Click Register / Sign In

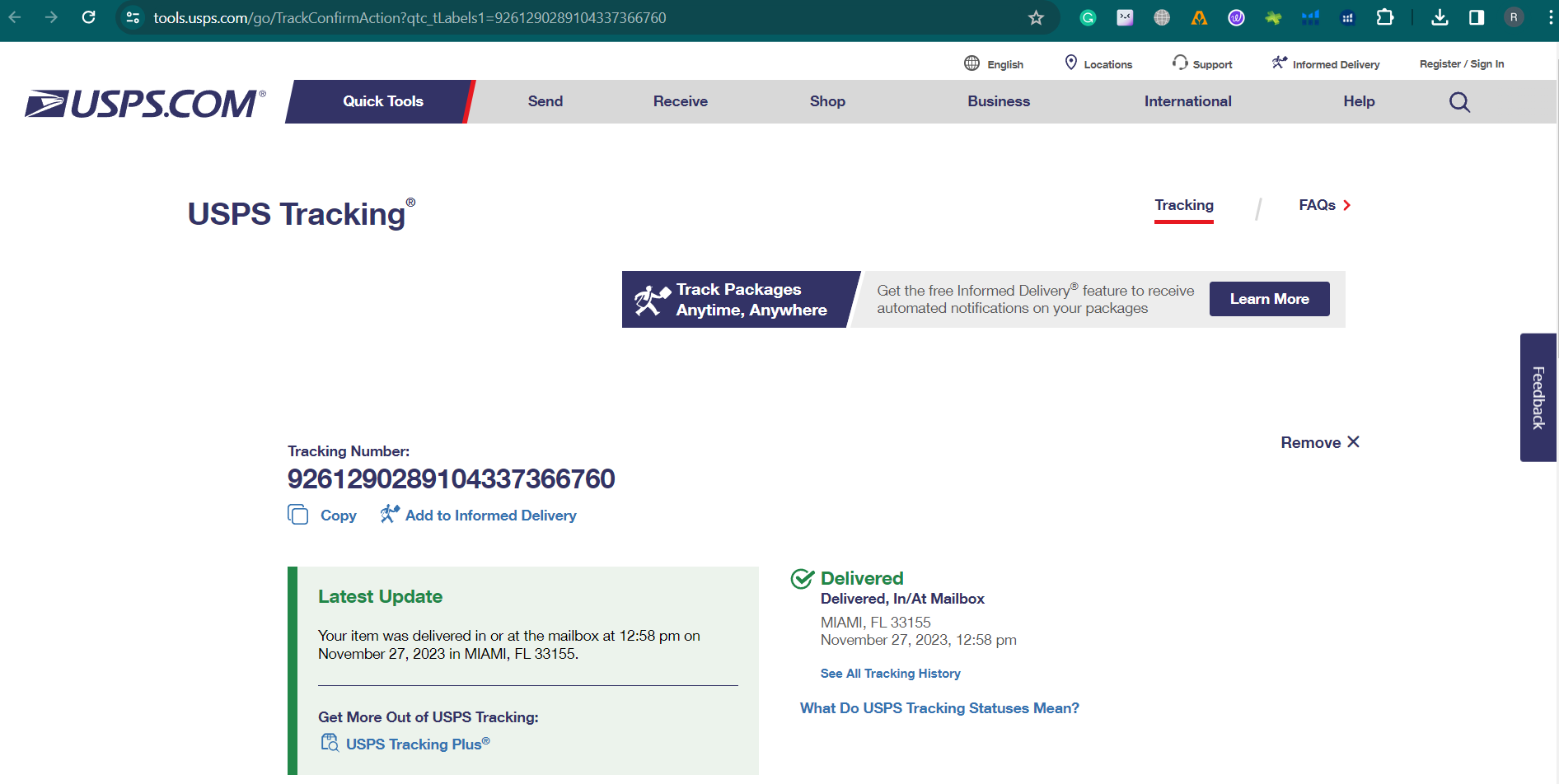click(1461, 64)
